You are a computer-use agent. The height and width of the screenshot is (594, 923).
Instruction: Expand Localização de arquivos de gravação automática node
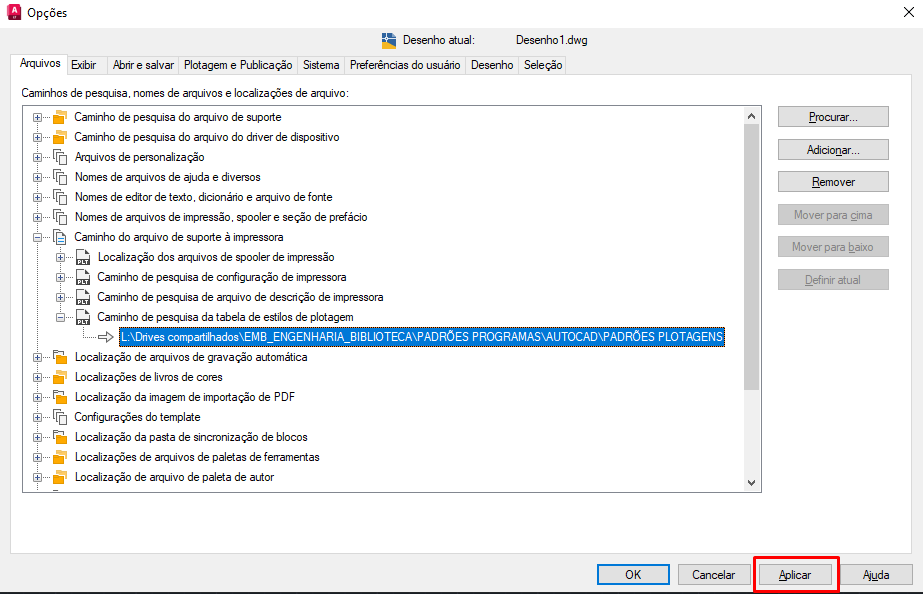38,357
